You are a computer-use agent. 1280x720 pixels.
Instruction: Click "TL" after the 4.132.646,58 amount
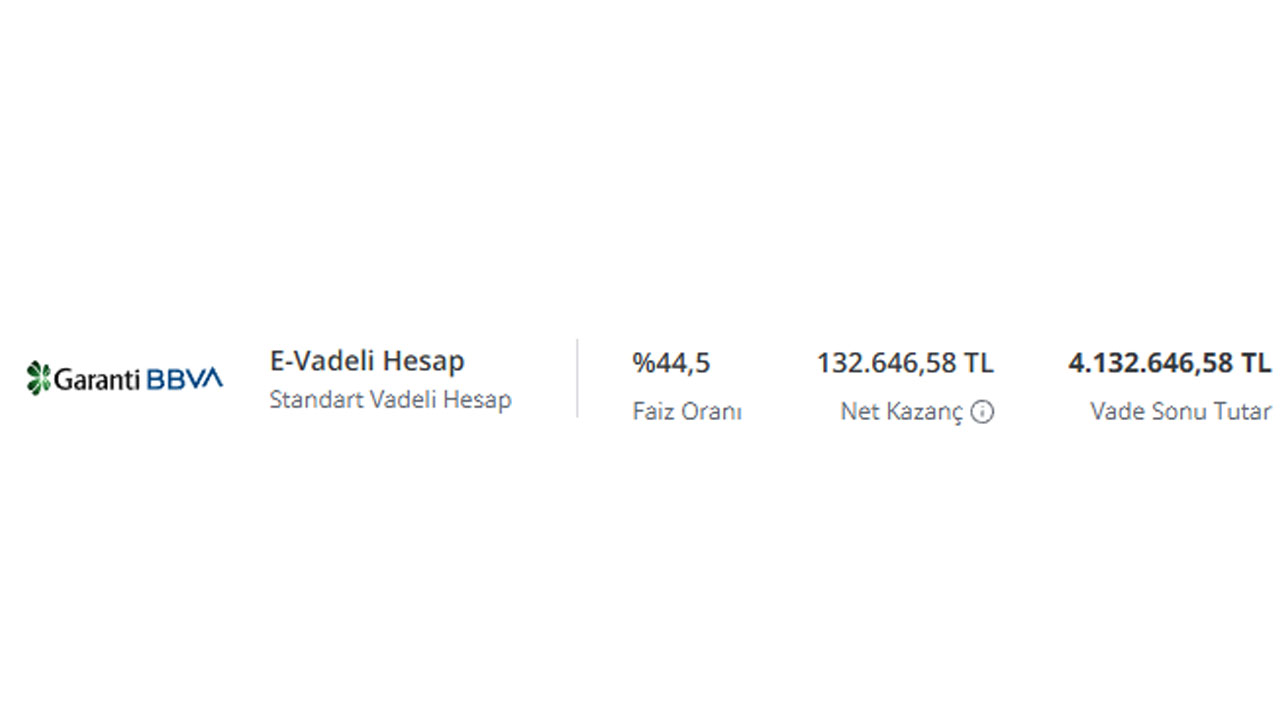1257,362
